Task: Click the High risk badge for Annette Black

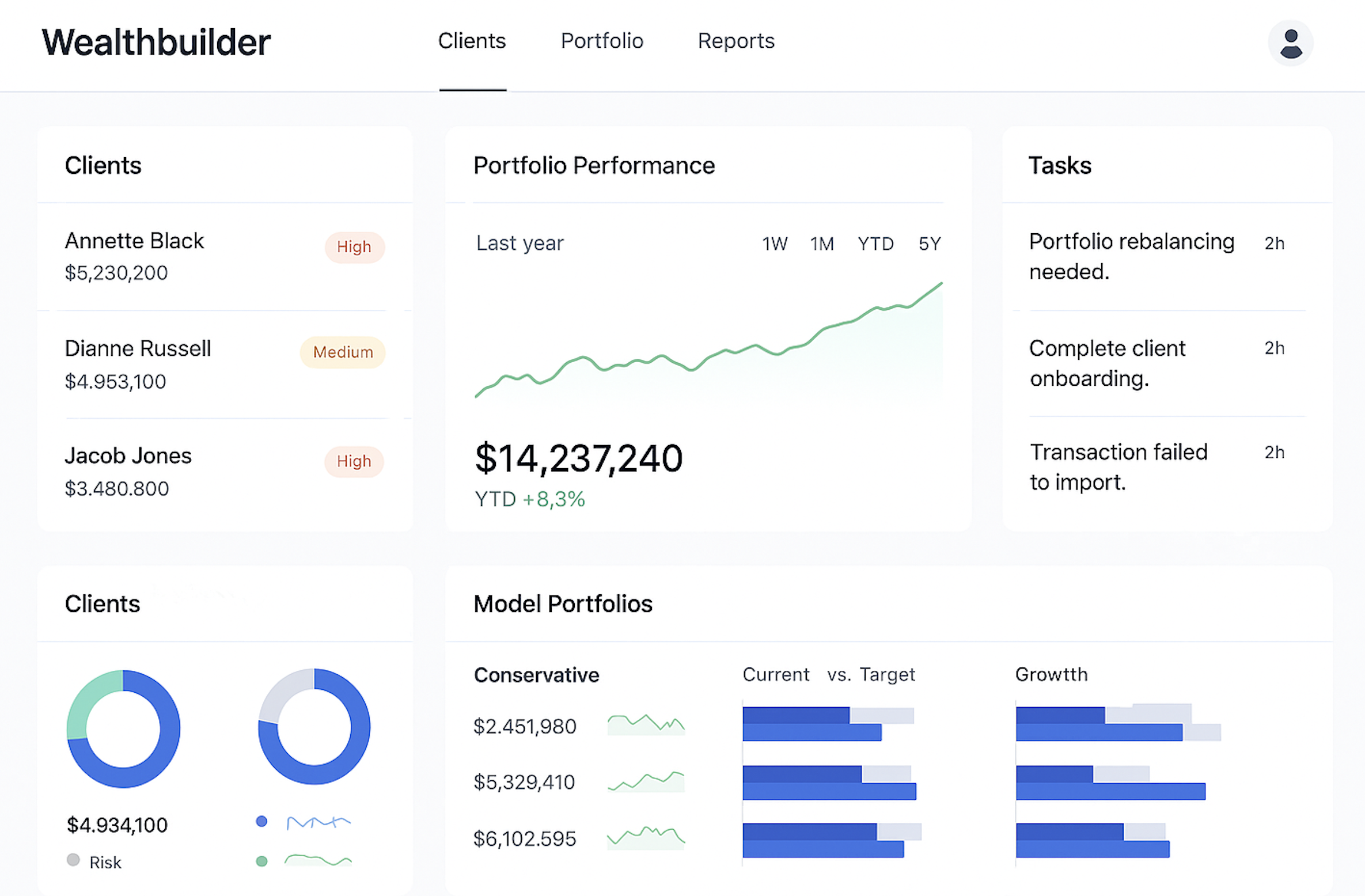Action: coord(355,246)
